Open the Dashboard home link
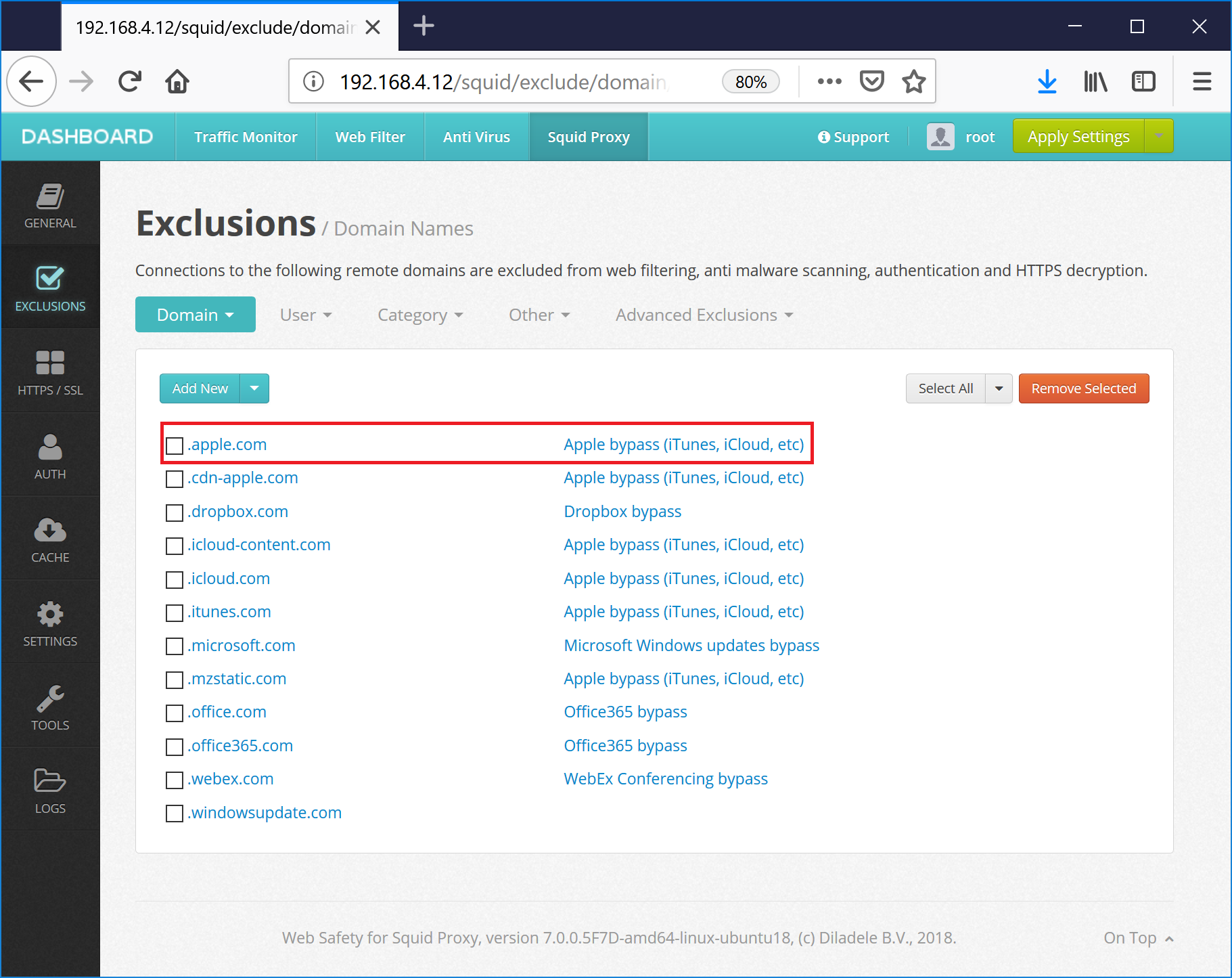Image resolution: width=1232 pixels, height=978 pixels. 88,137
